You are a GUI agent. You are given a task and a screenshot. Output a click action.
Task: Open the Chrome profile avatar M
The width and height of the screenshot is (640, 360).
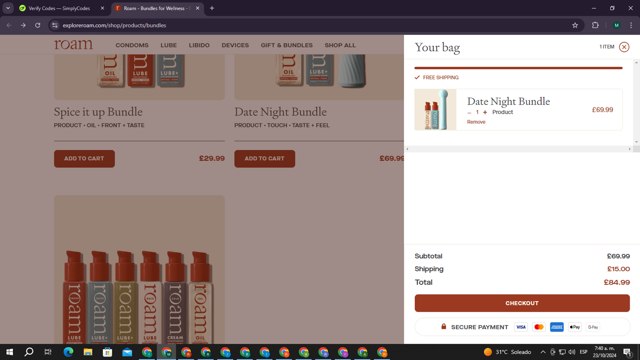(616, 25)
